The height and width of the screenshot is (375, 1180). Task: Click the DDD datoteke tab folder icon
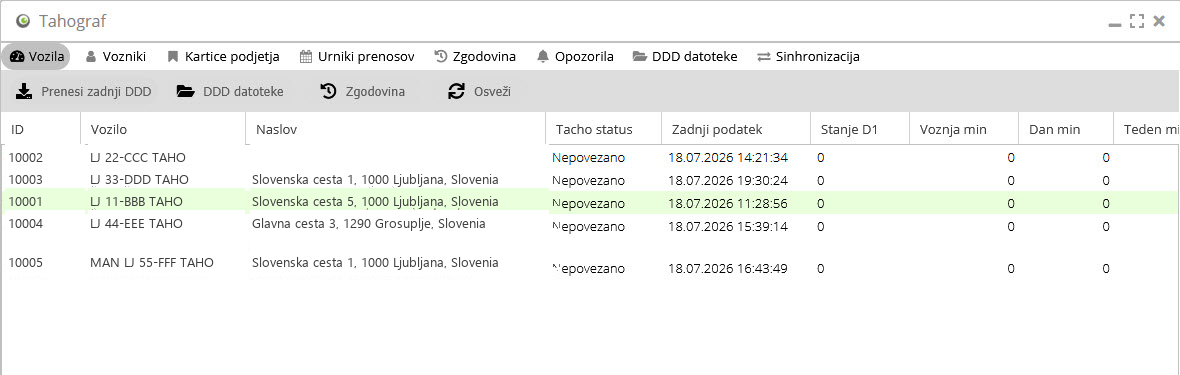(x=640, y=56)
